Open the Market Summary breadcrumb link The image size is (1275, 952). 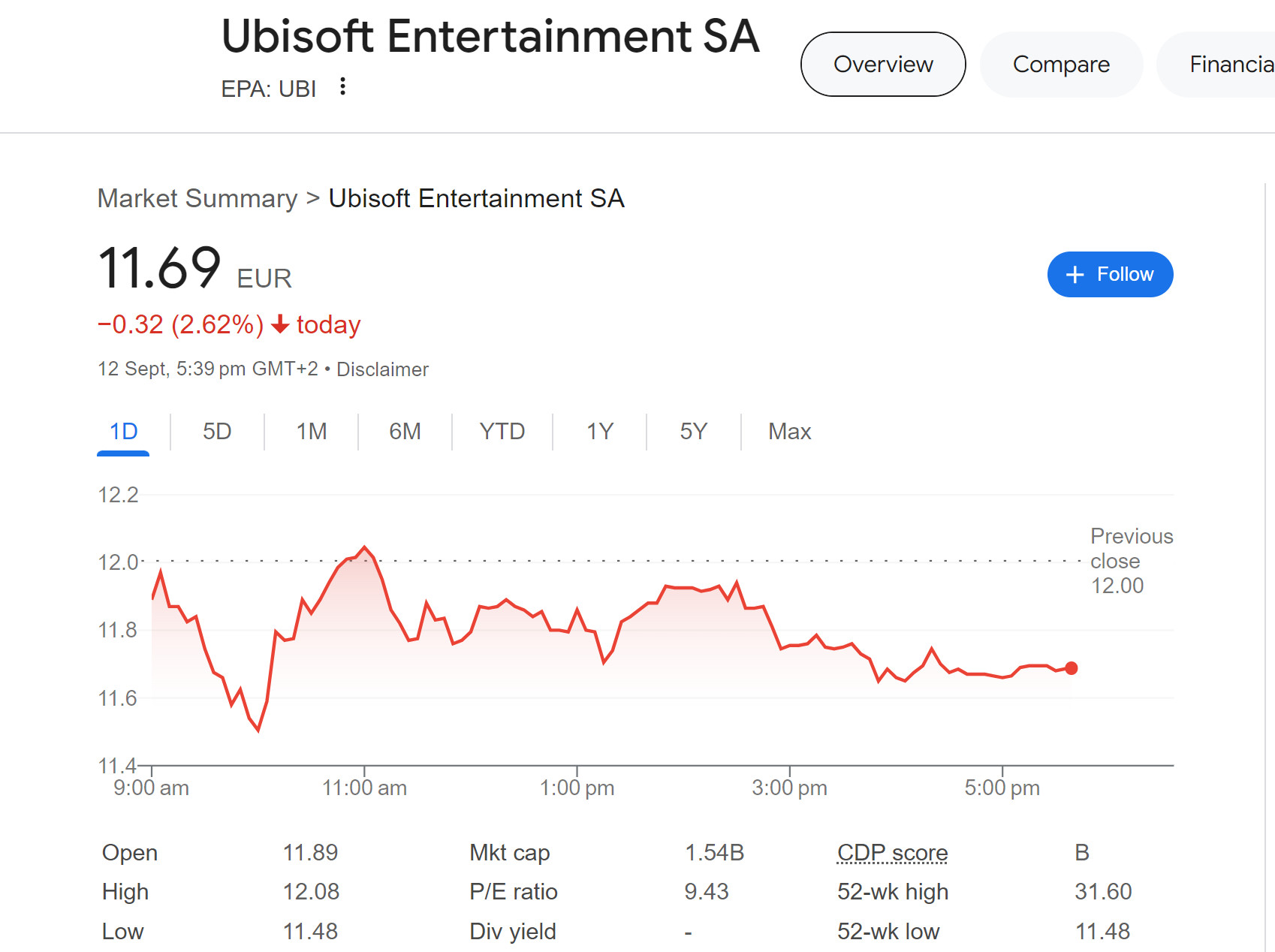[197, 199]
